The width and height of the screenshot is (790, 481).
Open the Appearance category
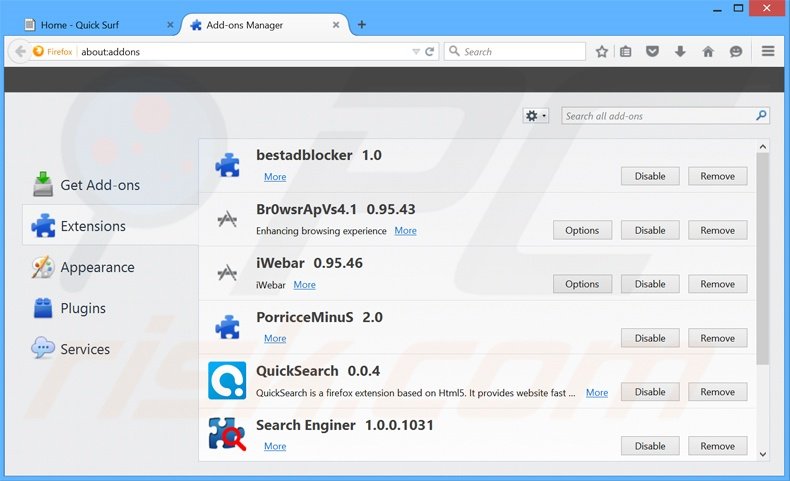97,267
